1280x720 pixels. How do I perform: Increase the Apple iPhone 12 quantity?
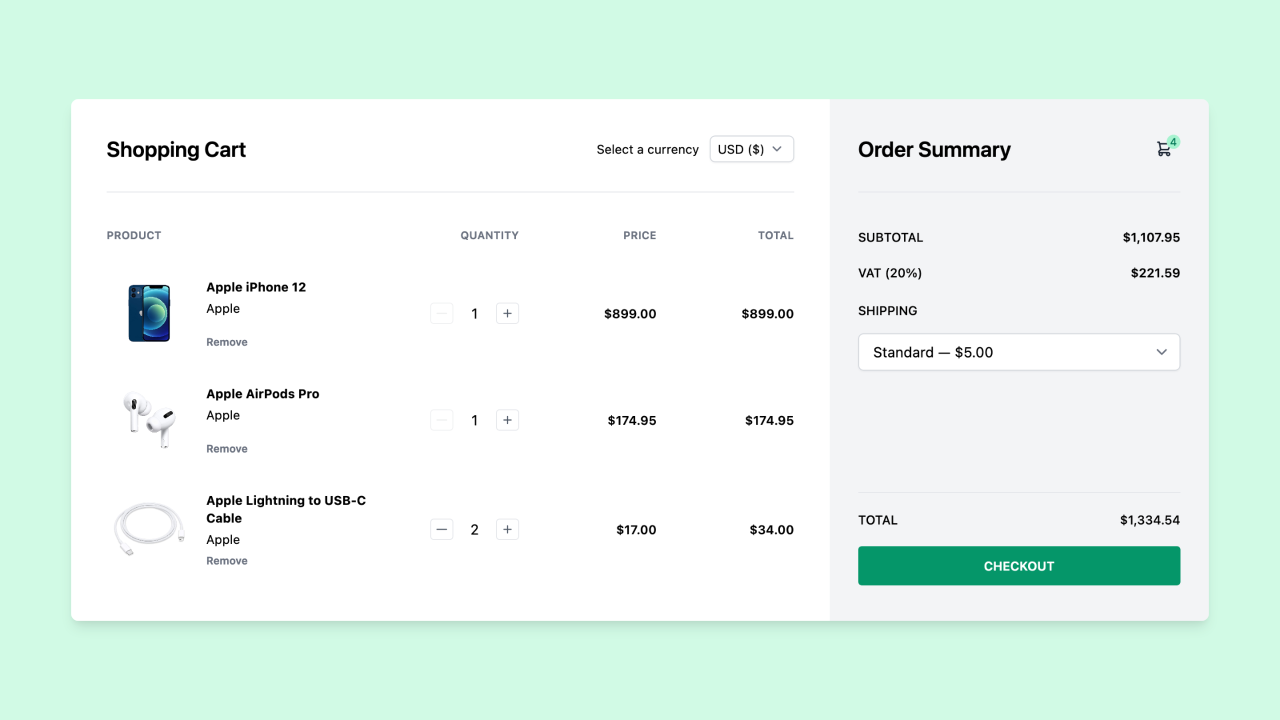coord(507,313)
